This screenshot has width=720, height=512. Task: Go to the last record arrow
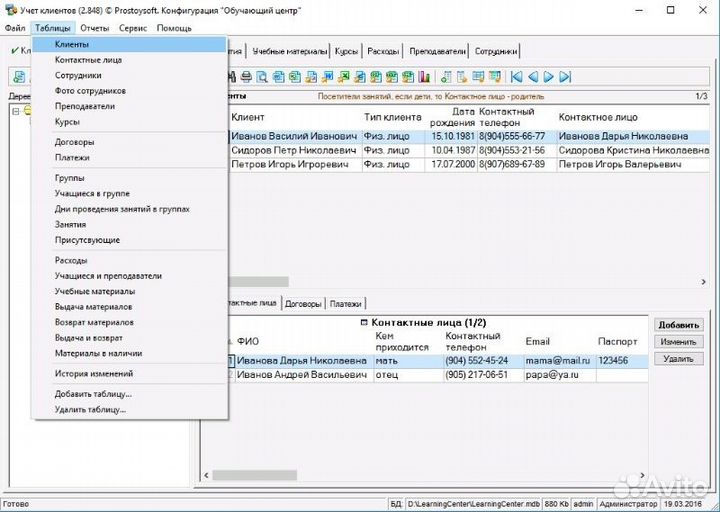(565, 77)
